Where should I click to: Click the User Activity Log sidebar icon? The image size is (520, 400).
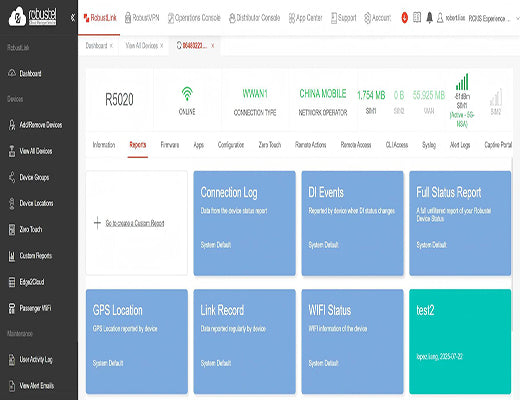[12, 360]
